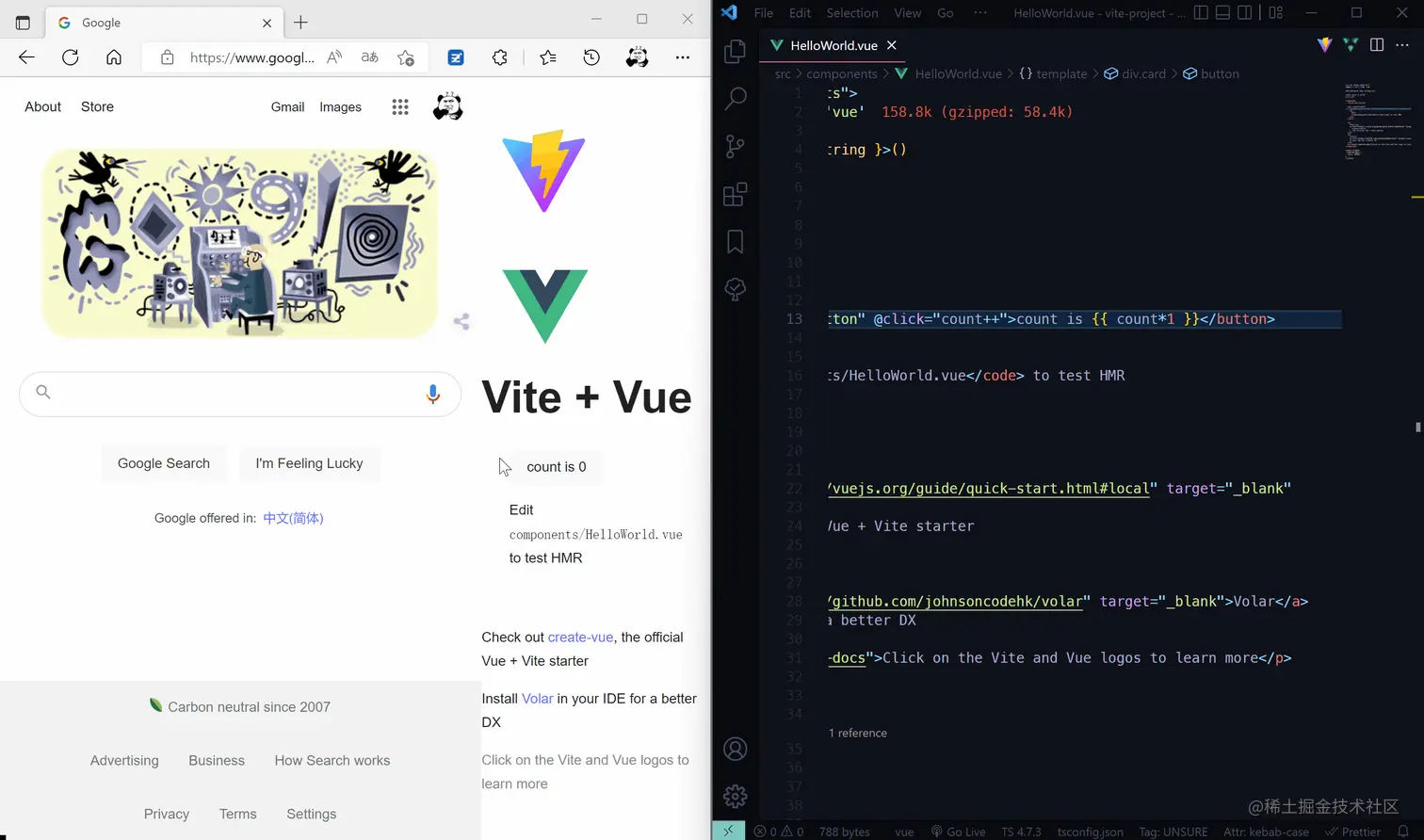Toggle VS Code secondary side bar layout
Image resolution: width=1424 pixels, height=840 pixels.
(1245, 13)
